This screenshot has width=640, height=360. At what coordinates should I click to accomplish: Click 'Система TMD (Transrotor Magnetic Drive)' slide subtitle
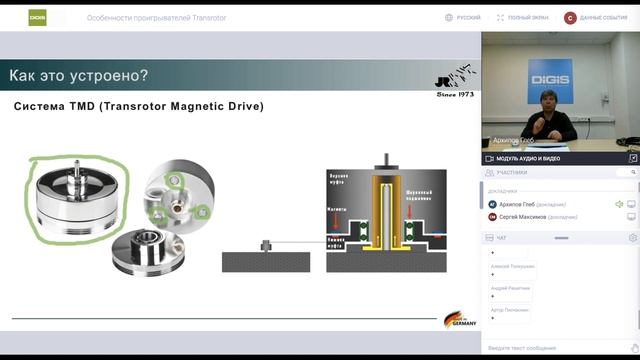pos(139,106)
